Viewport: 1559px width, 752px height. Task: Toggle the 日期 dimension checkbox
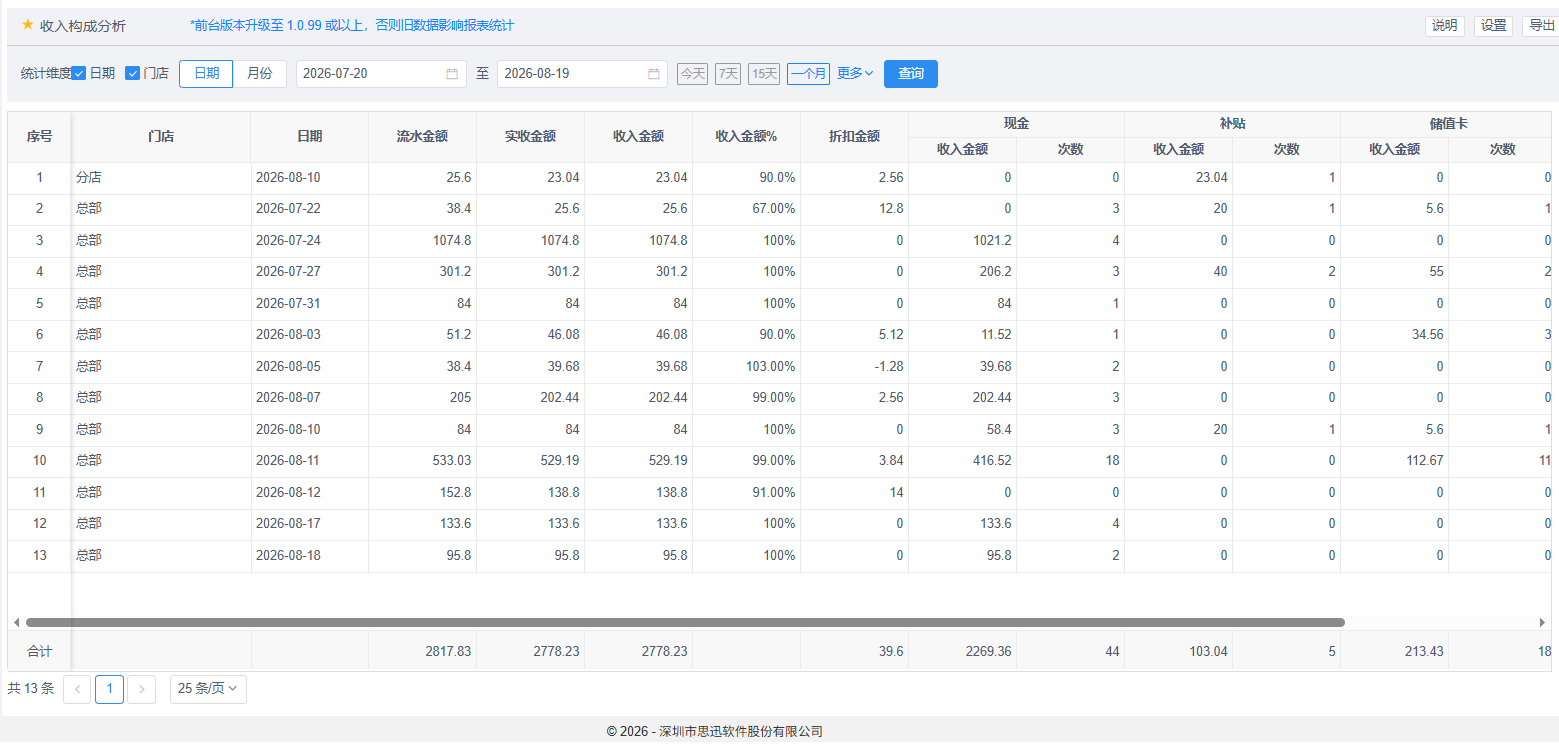coord(79,73)
